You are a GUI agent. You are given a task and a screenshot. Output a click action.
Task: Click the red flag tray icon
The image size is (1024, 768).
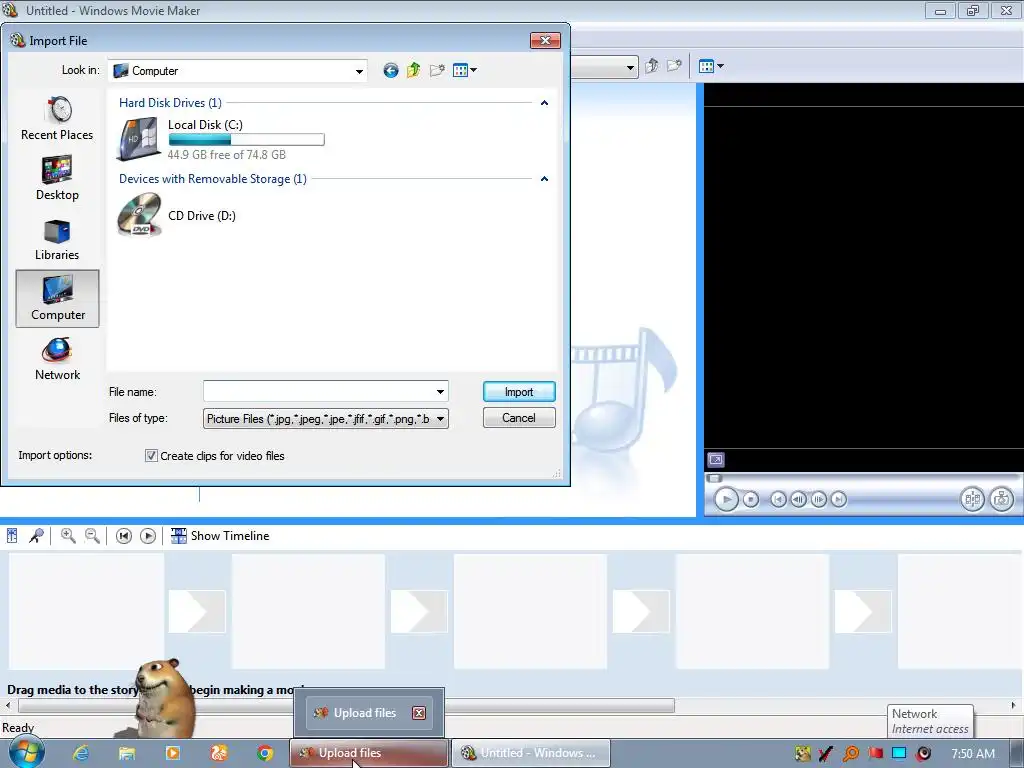tap(876, 753)
